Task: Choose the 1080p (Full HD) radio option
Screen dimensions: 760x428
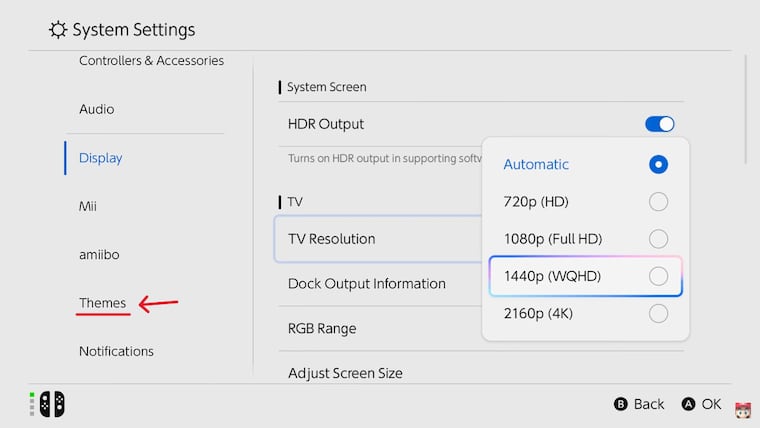Action: [x=658, y=239]
